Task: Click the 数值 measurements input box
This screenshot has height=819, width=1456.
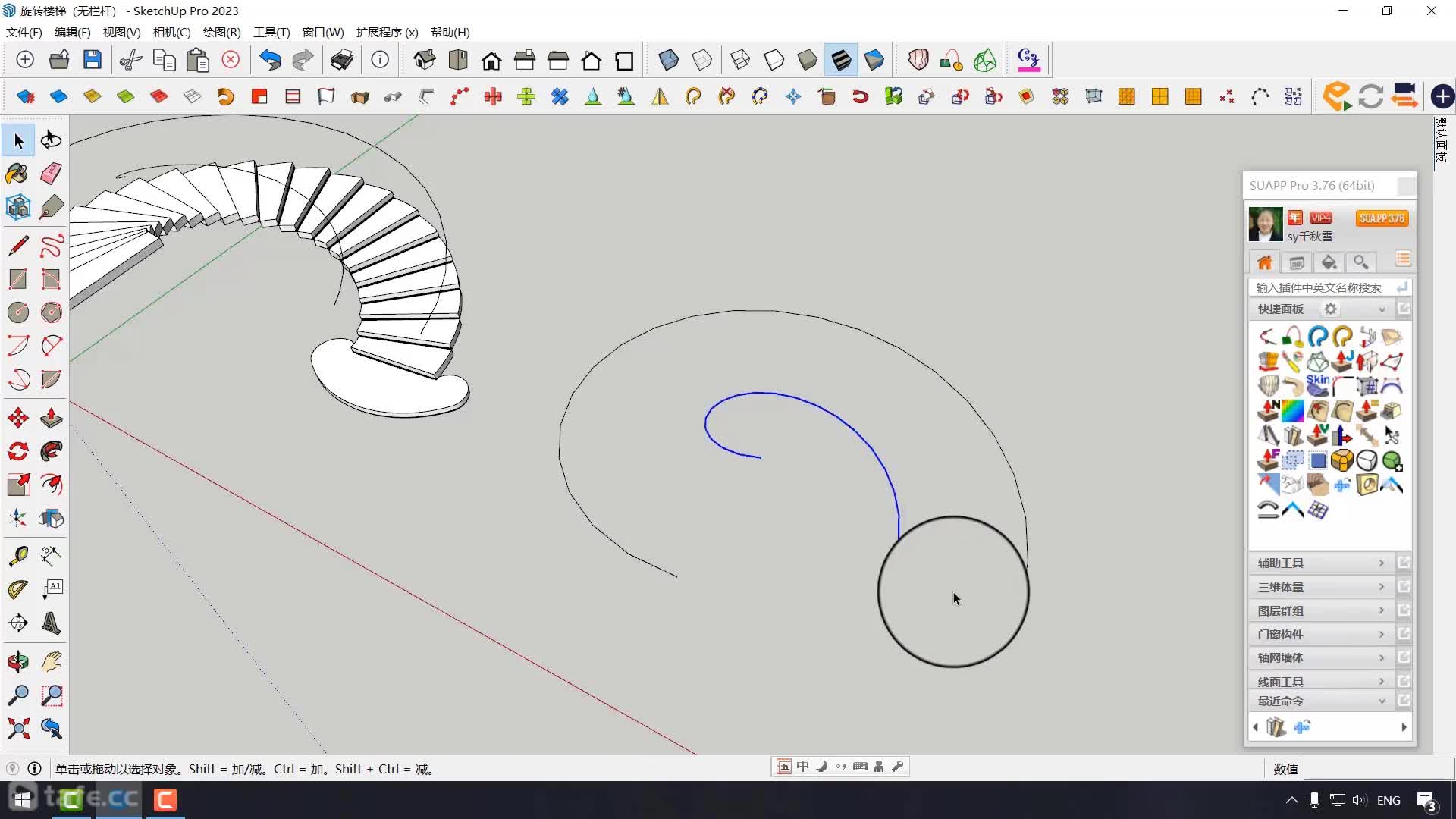Action: point(1379,769)
